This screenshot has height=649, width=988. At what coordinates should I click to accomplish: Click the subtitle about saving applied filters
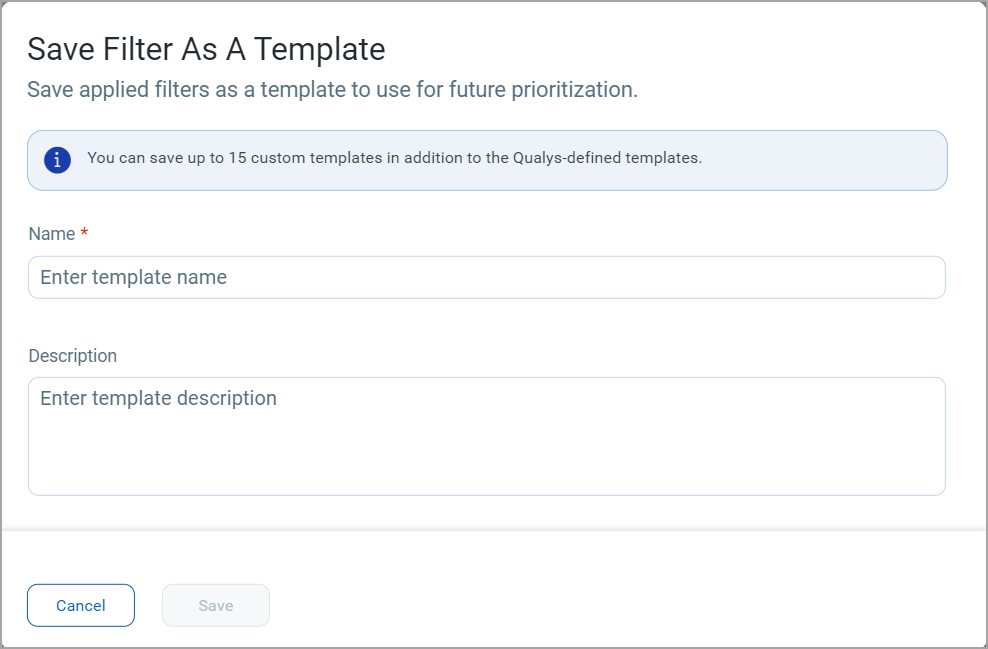coord(332,90)
